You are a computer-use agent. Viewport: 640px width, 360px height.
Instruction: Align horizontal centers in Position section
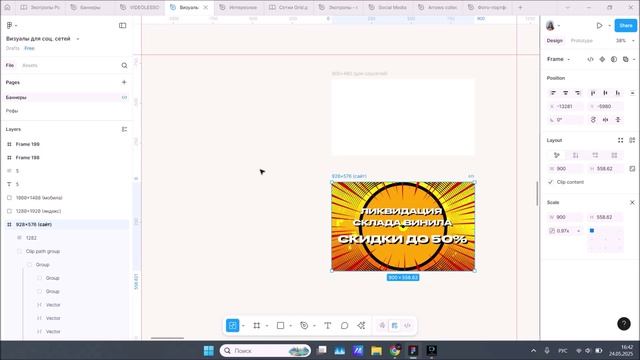(565, 93)
